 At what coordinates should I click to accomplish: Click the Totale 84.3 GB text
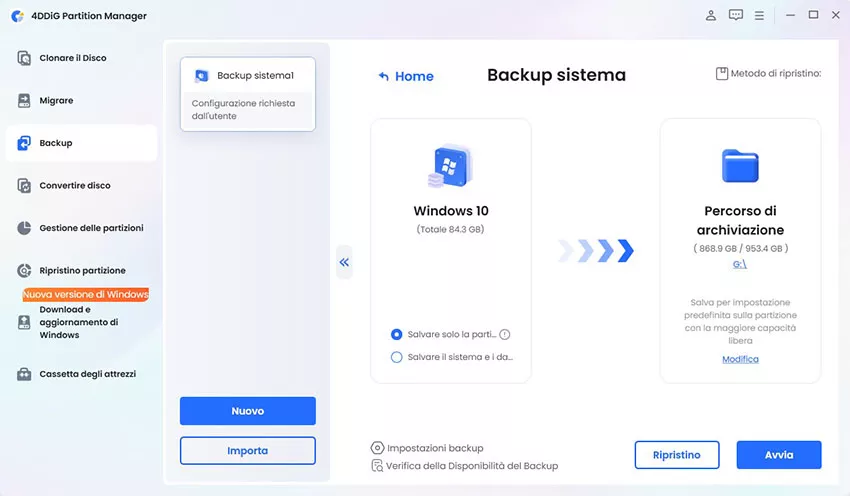click(450, 229)
